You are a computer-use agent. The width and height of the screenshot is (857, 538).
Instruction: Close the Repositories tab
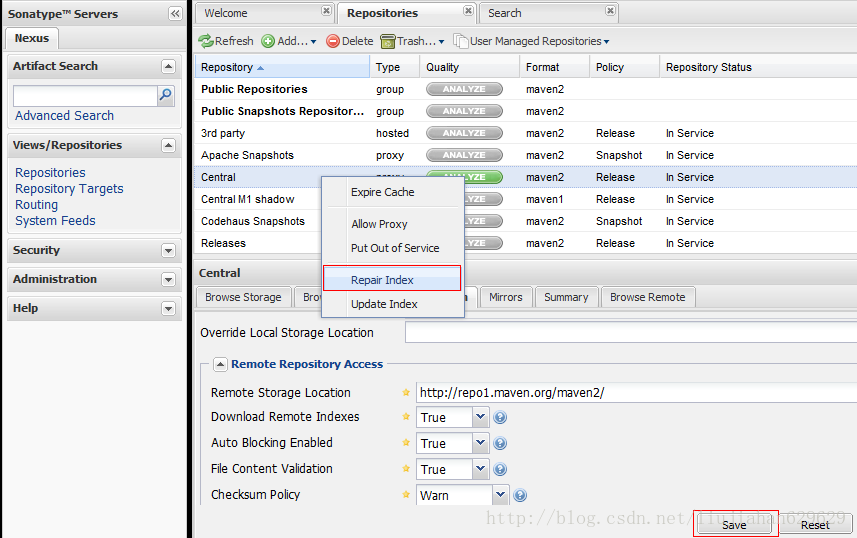click(468, 11)
